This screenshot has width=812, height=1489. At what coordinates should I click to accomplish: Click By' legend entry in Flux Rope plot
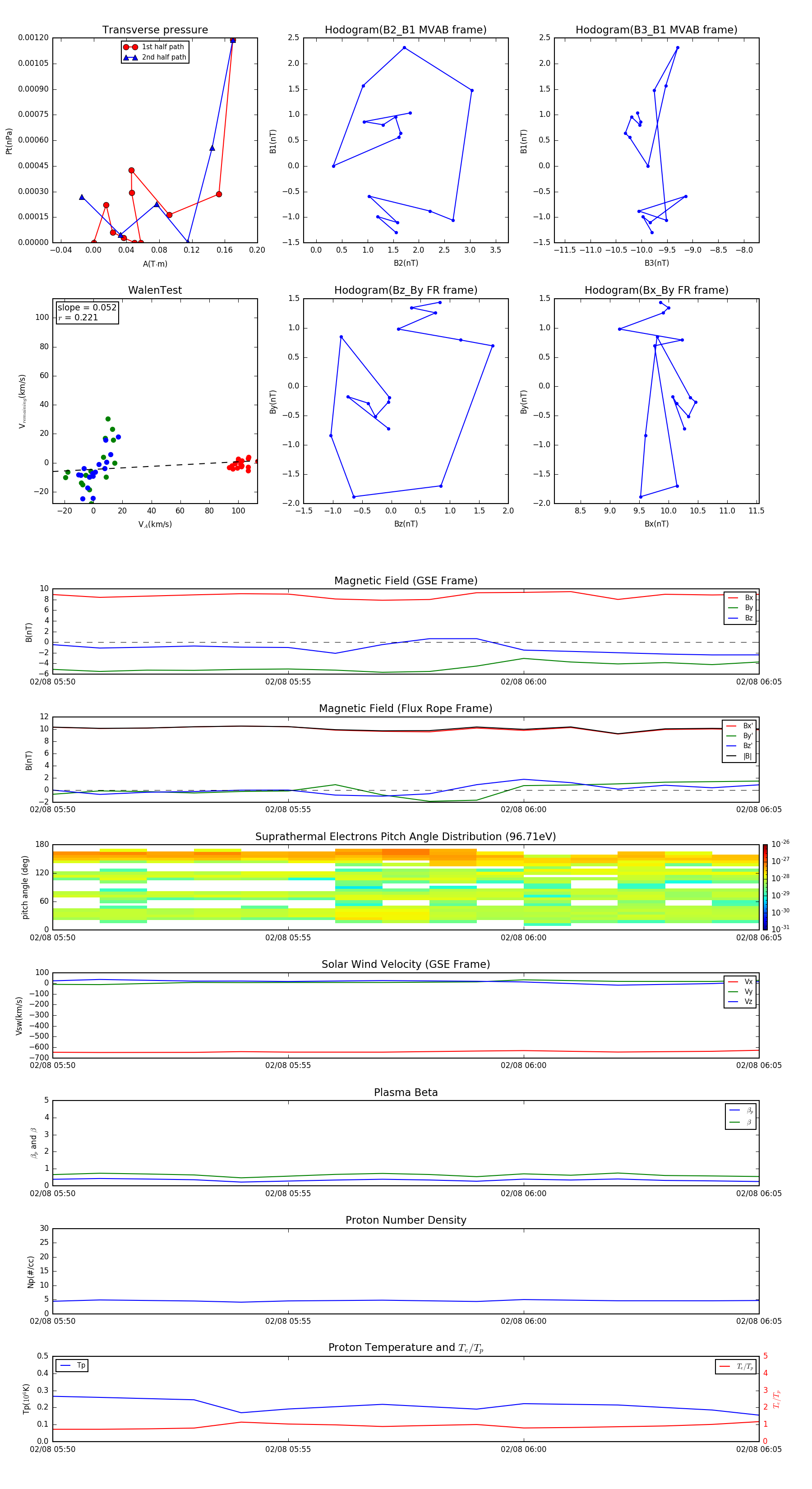coord(739,736)
